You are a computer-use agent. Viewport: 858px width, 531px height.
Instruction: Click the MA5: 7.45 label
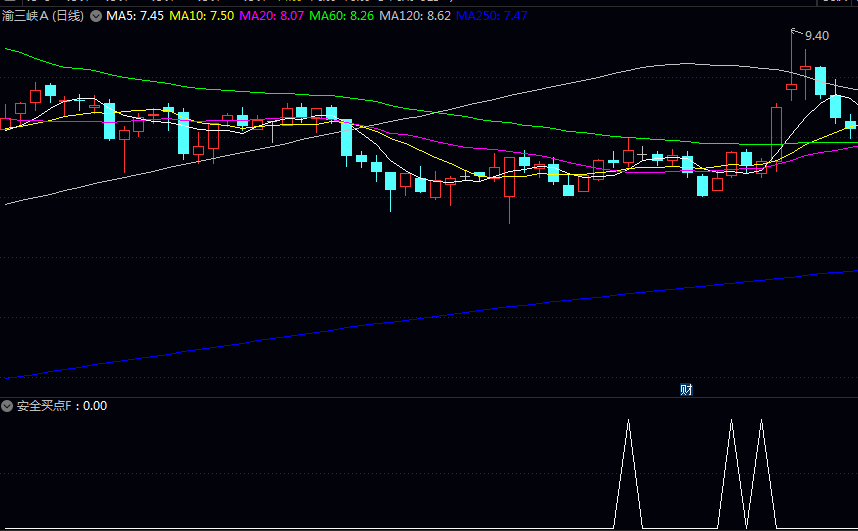pyautogui.click(x=135, y=16)
